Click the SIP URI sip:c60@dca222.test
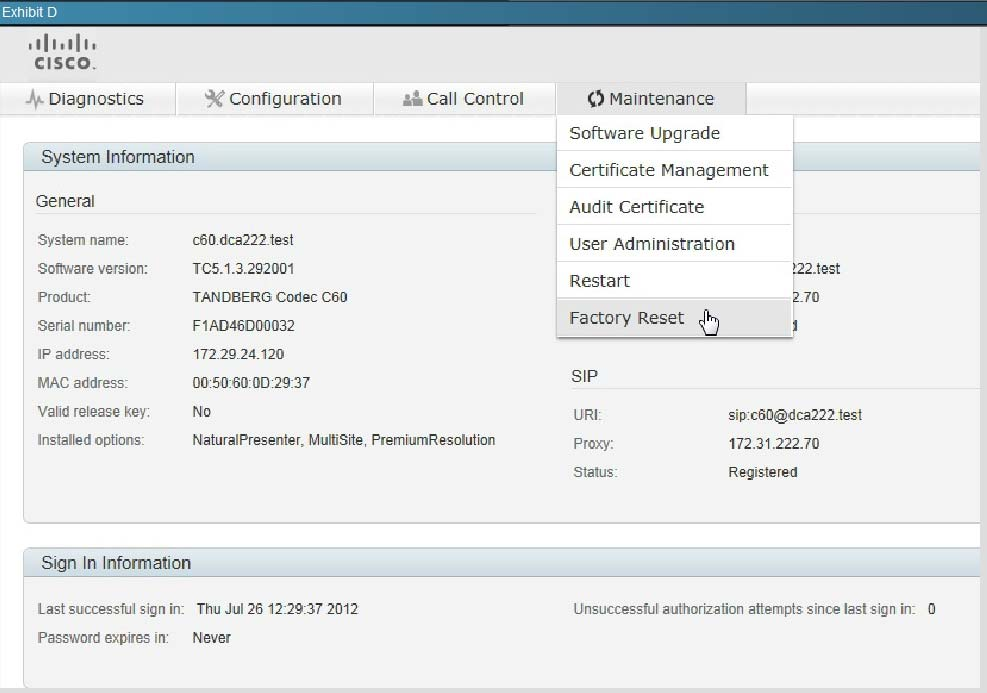987x693 pixels. 794,415
